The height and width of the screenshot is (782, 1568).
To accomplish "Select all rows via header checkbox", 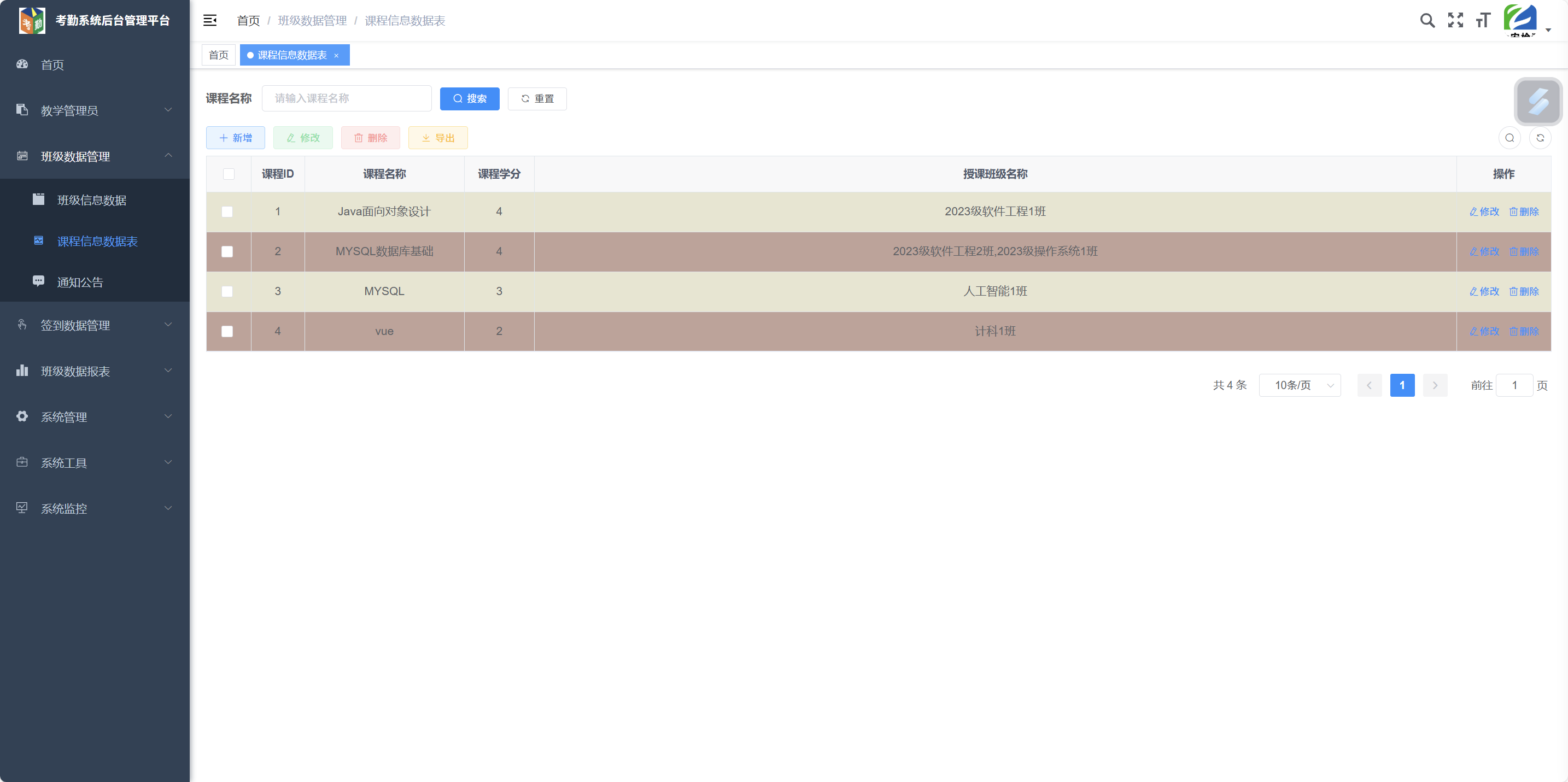I will [x=229, y=174].
